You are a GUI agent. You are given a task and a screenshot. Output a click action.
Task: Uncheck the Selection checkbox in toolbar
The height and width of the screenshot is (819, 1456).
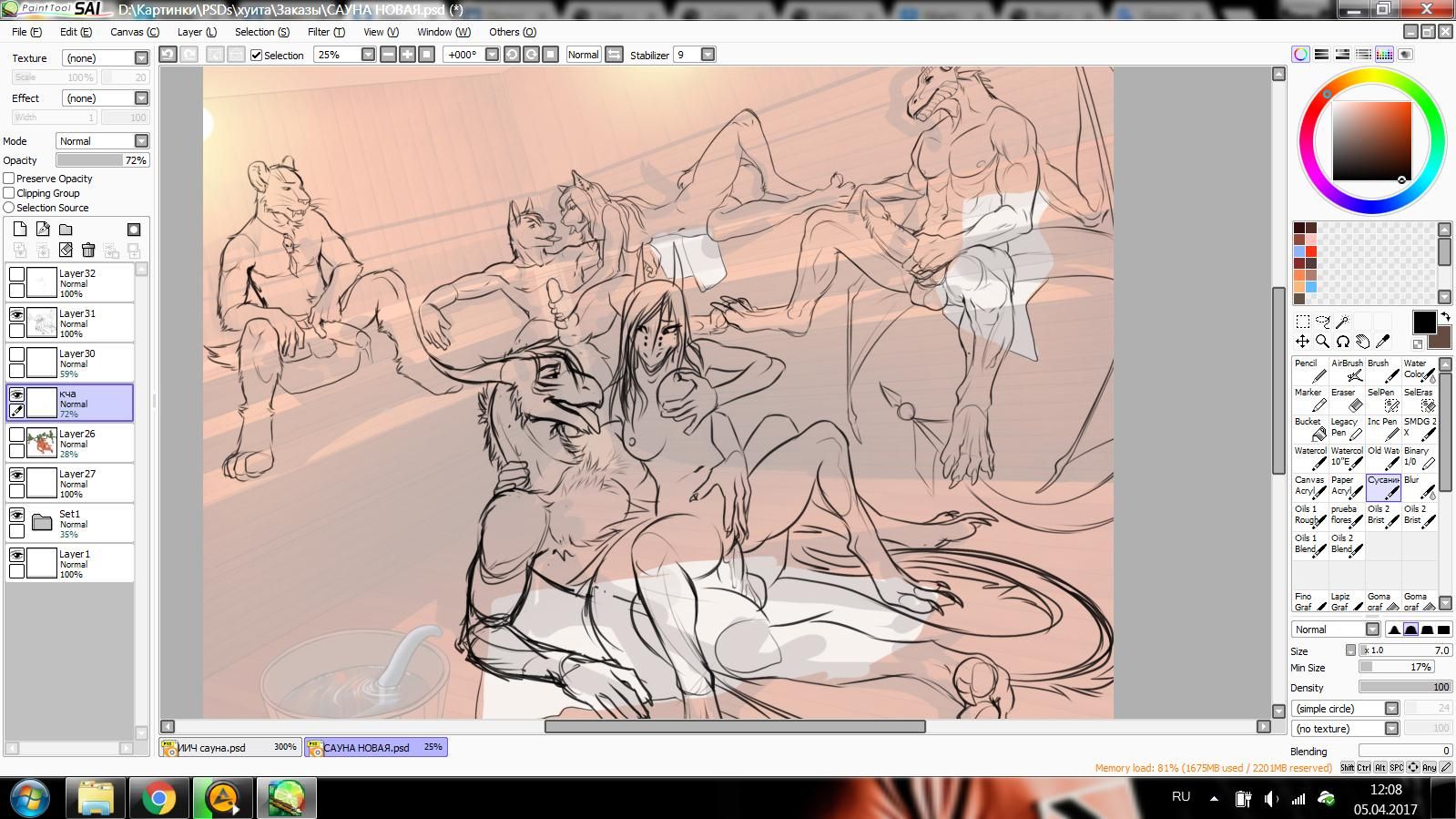[x=257, y=56]
